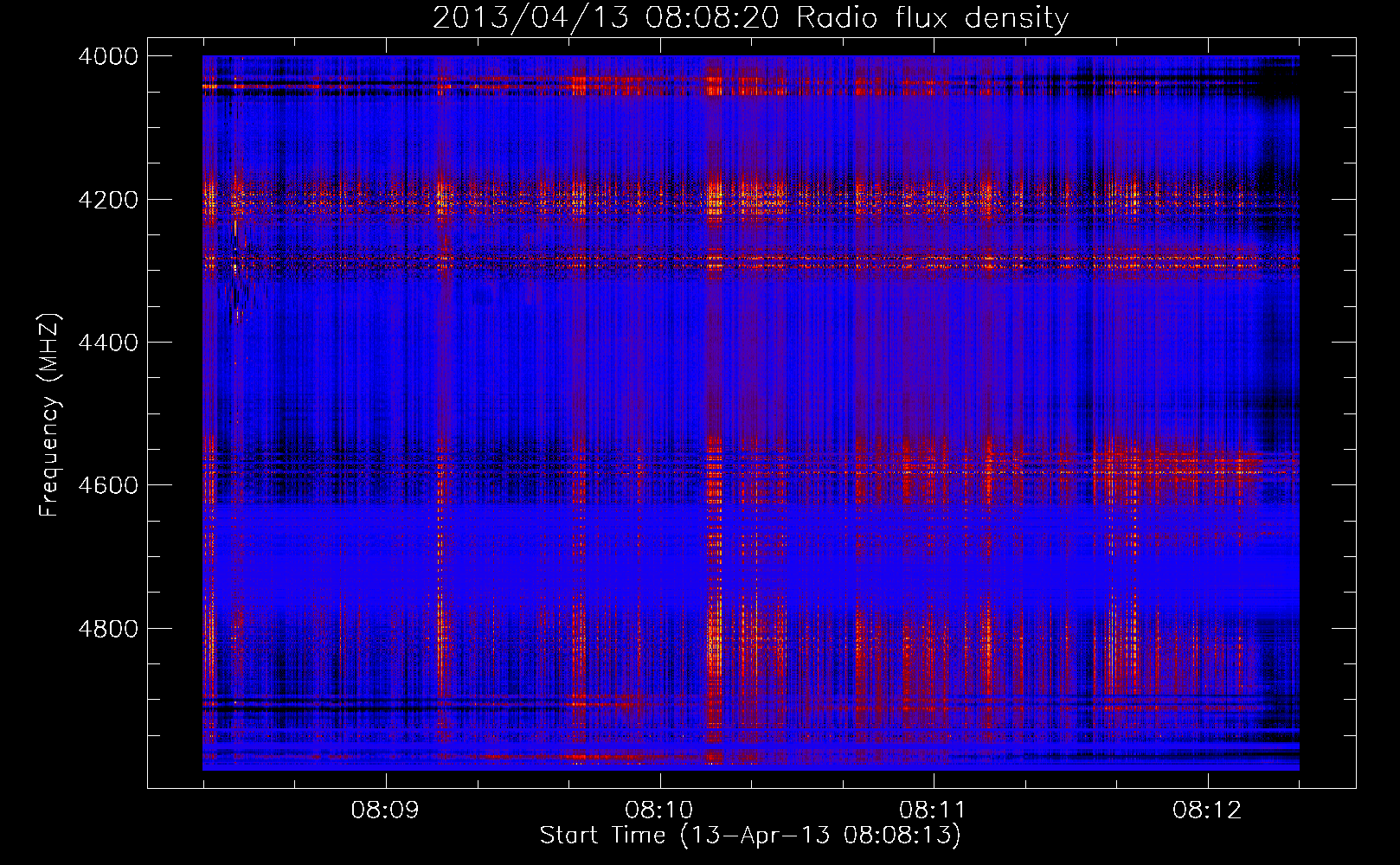
Task: Click the plot title '2013/04/13 08:08:20 Radio flux density'
Action: coord(750,18)
